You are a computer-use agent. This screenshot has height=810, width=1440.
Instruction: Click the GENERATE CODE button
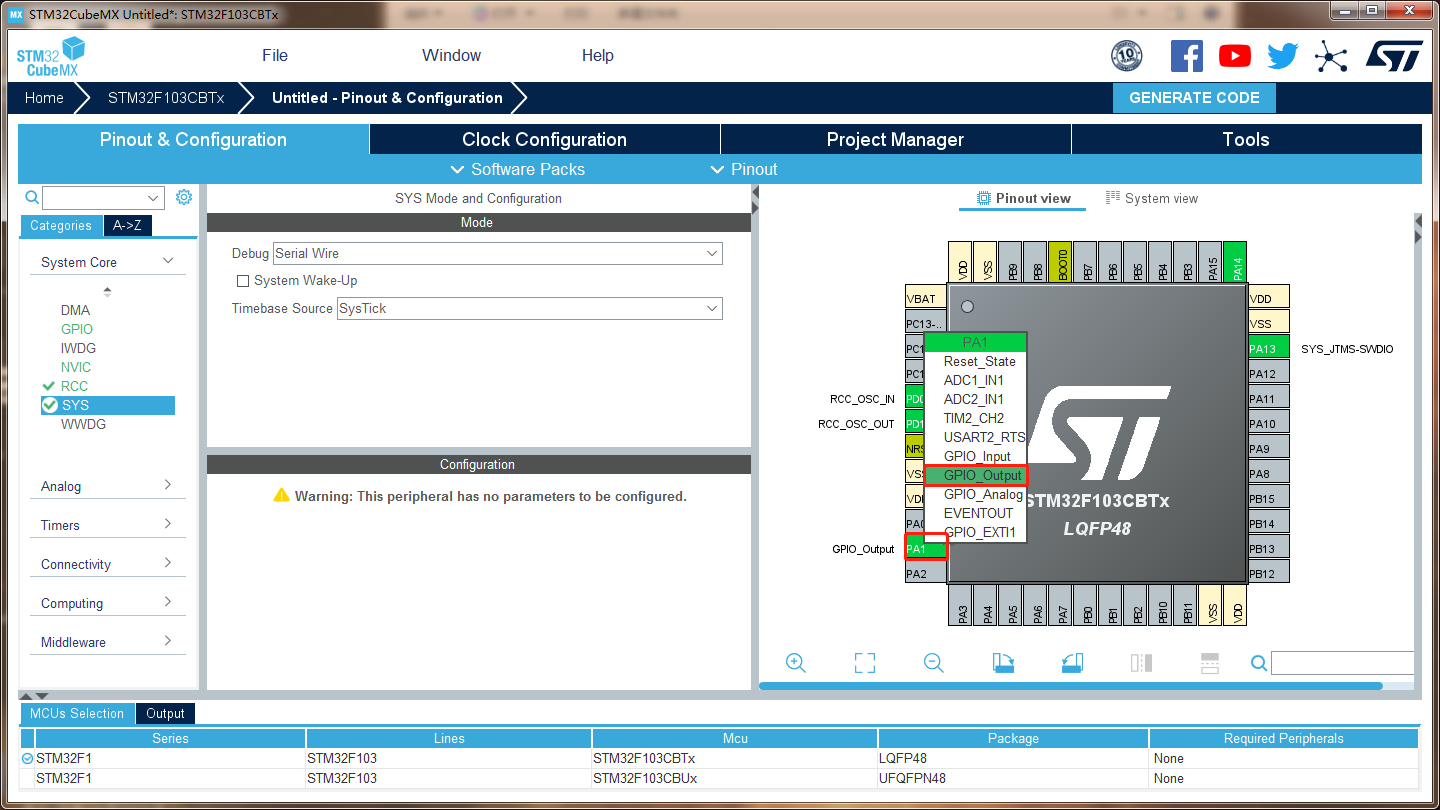coord(1194,98)
